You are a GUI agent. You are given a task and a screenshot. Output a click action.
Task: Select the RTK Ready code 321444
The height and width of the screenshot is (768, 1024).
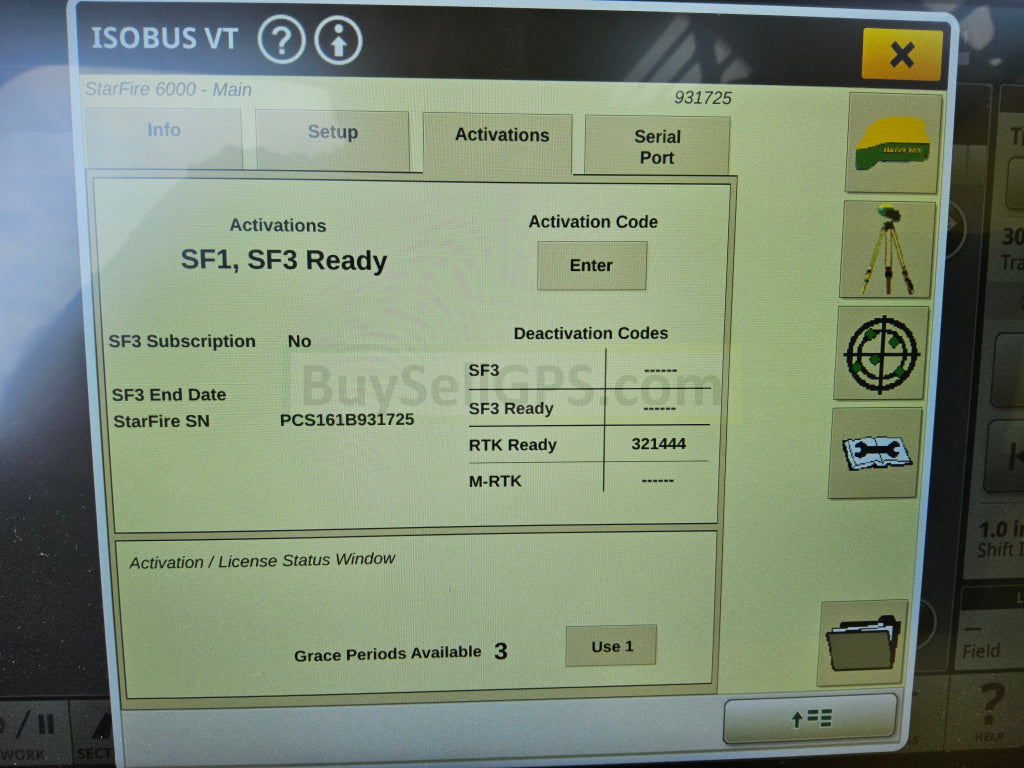658,444
